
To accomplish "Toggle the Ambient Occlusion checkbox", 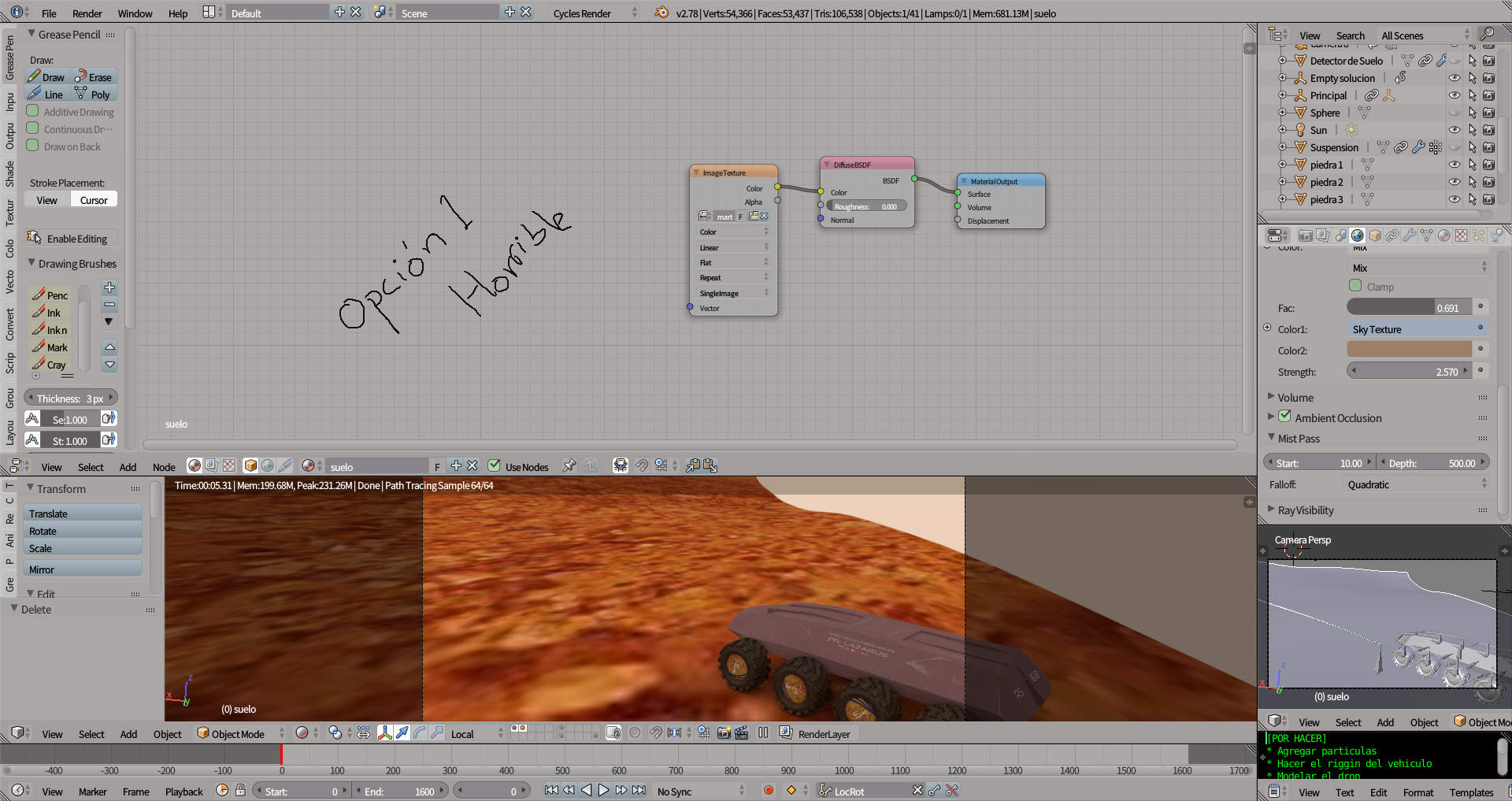I will tap(1284, 417).
